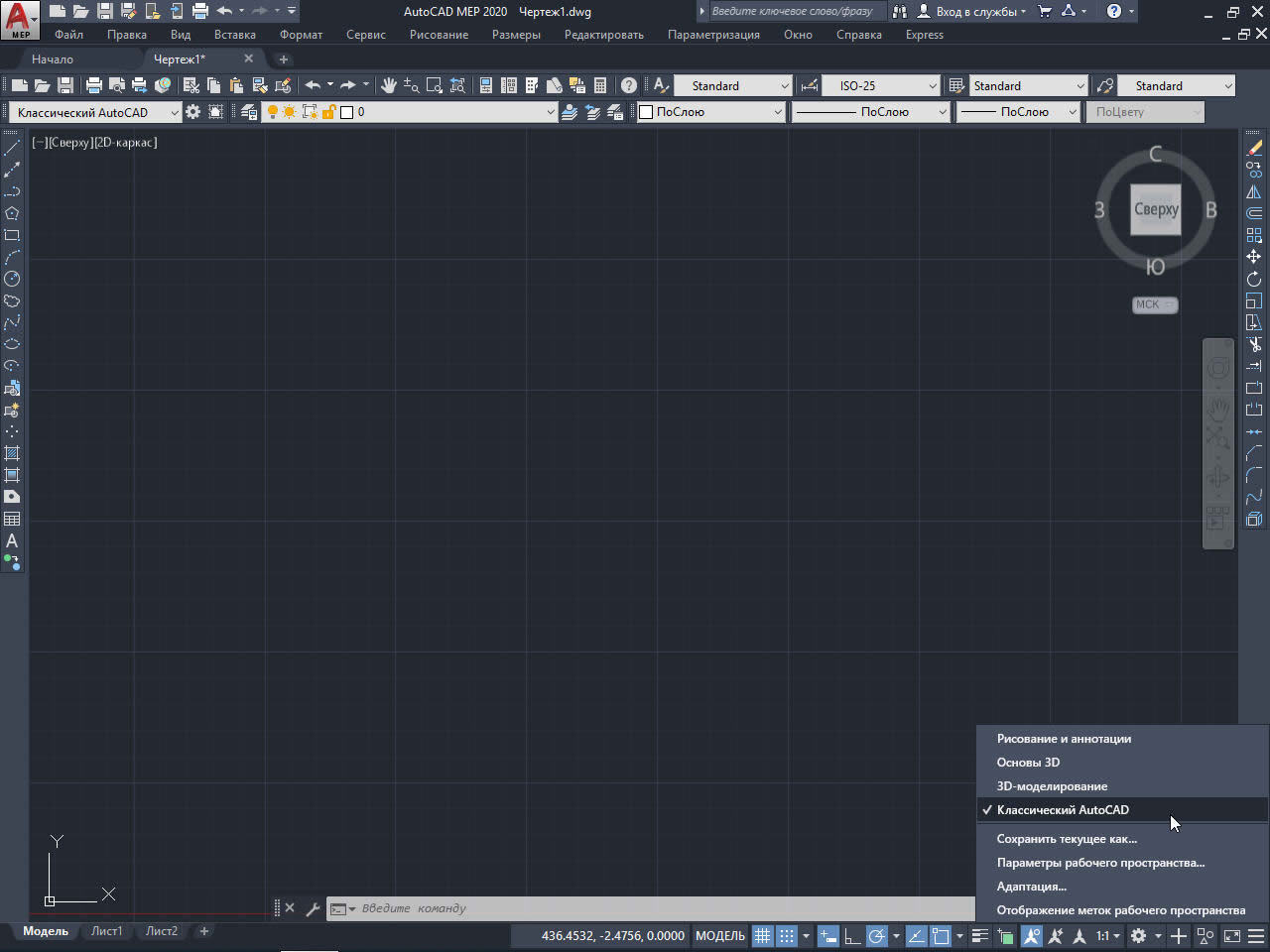Open the Layer Properties Manager icon
Screen dimensions: 1270x952
(x=249, y=112)
